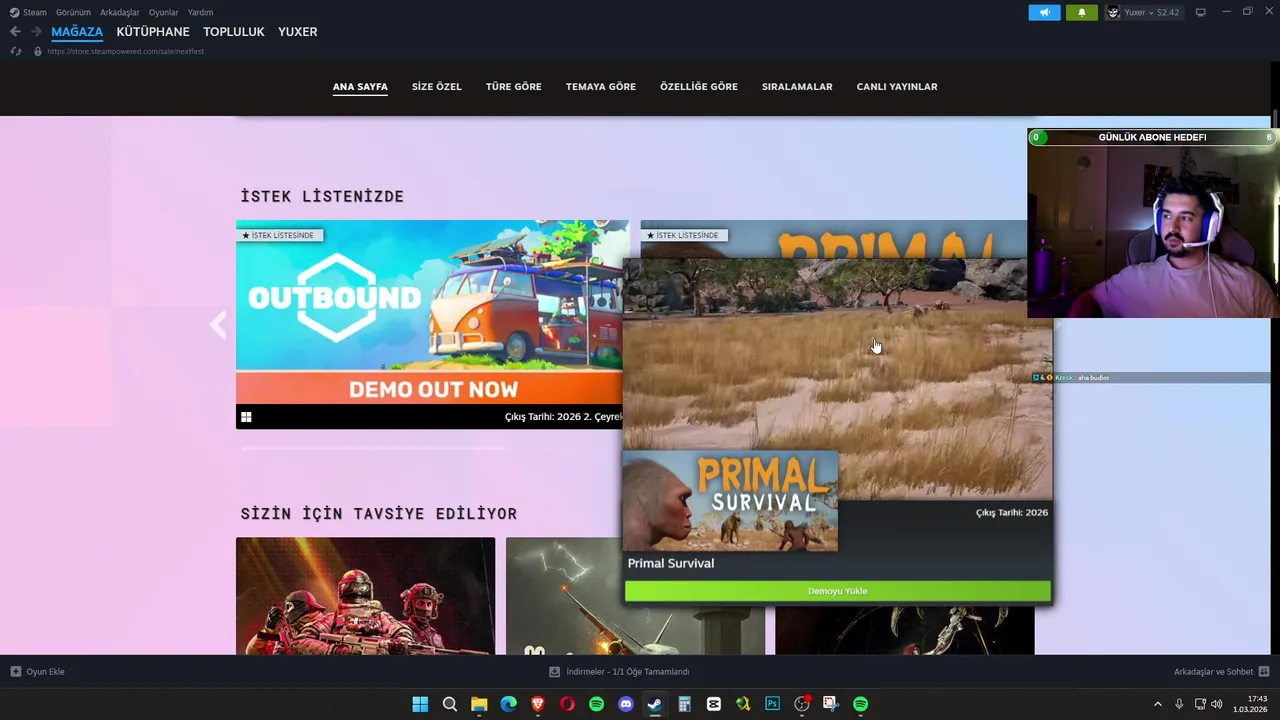Open the Outbound demo banner
1280x720 pixels.
[x=432, y=312]
